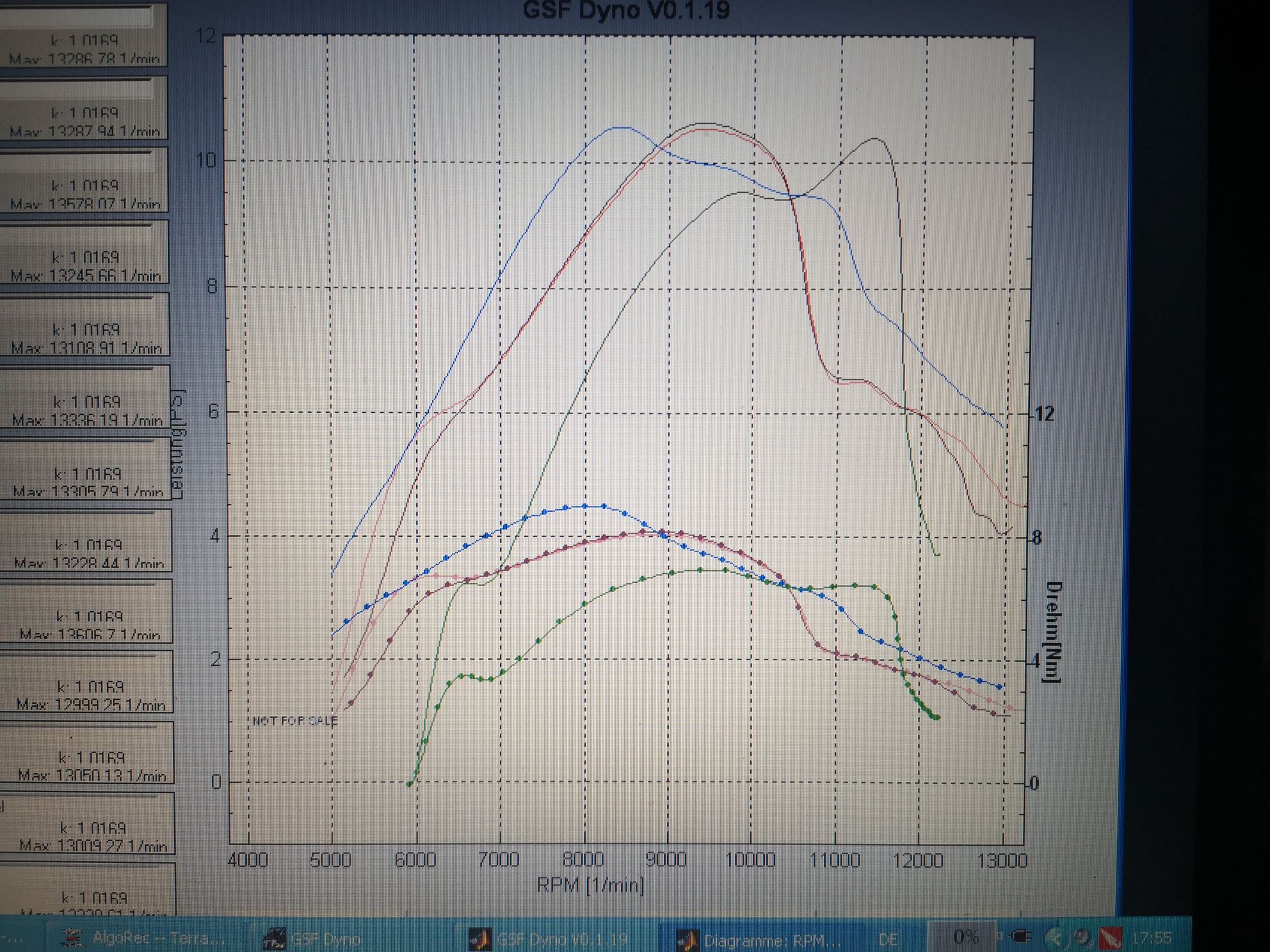This screenshot has width=1270, height=952.
Task: Click the GSF Dyno taskbar icon
Action: pos(275,939)
